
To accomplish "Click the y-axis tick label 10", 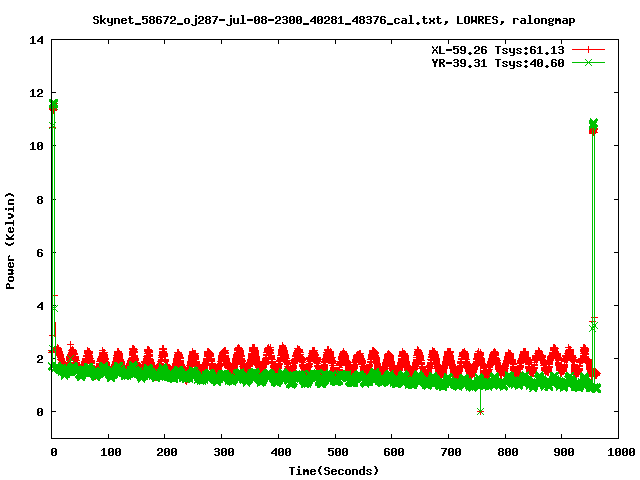I will point(36,146).
